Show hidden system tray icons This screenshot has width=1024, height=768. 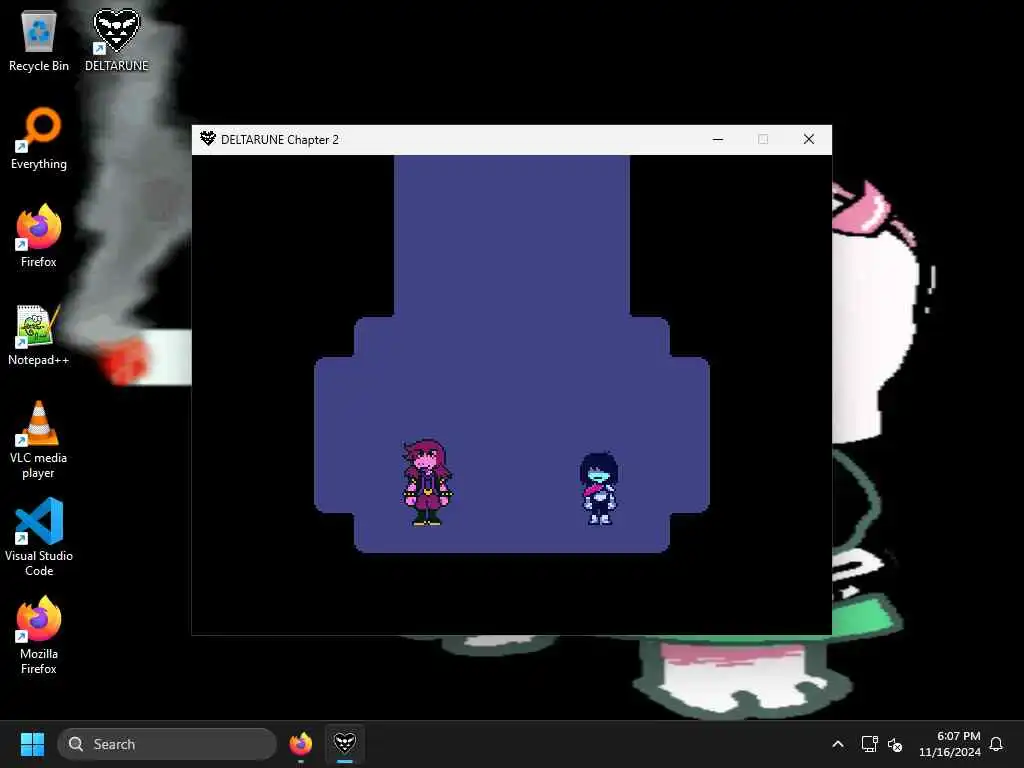(x=838, y=744)
